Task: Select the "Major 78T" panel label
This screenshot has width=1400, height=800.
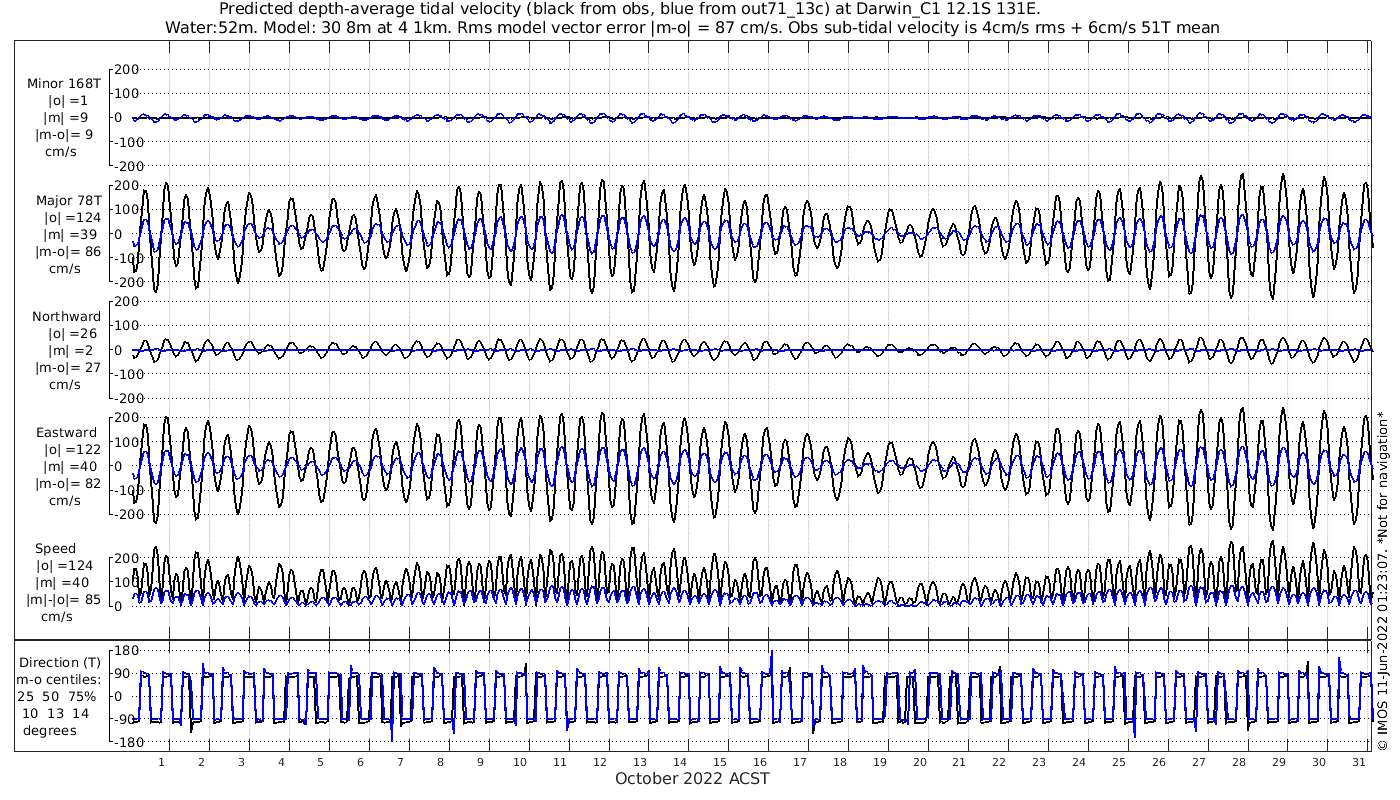Action: pos(68,200)
